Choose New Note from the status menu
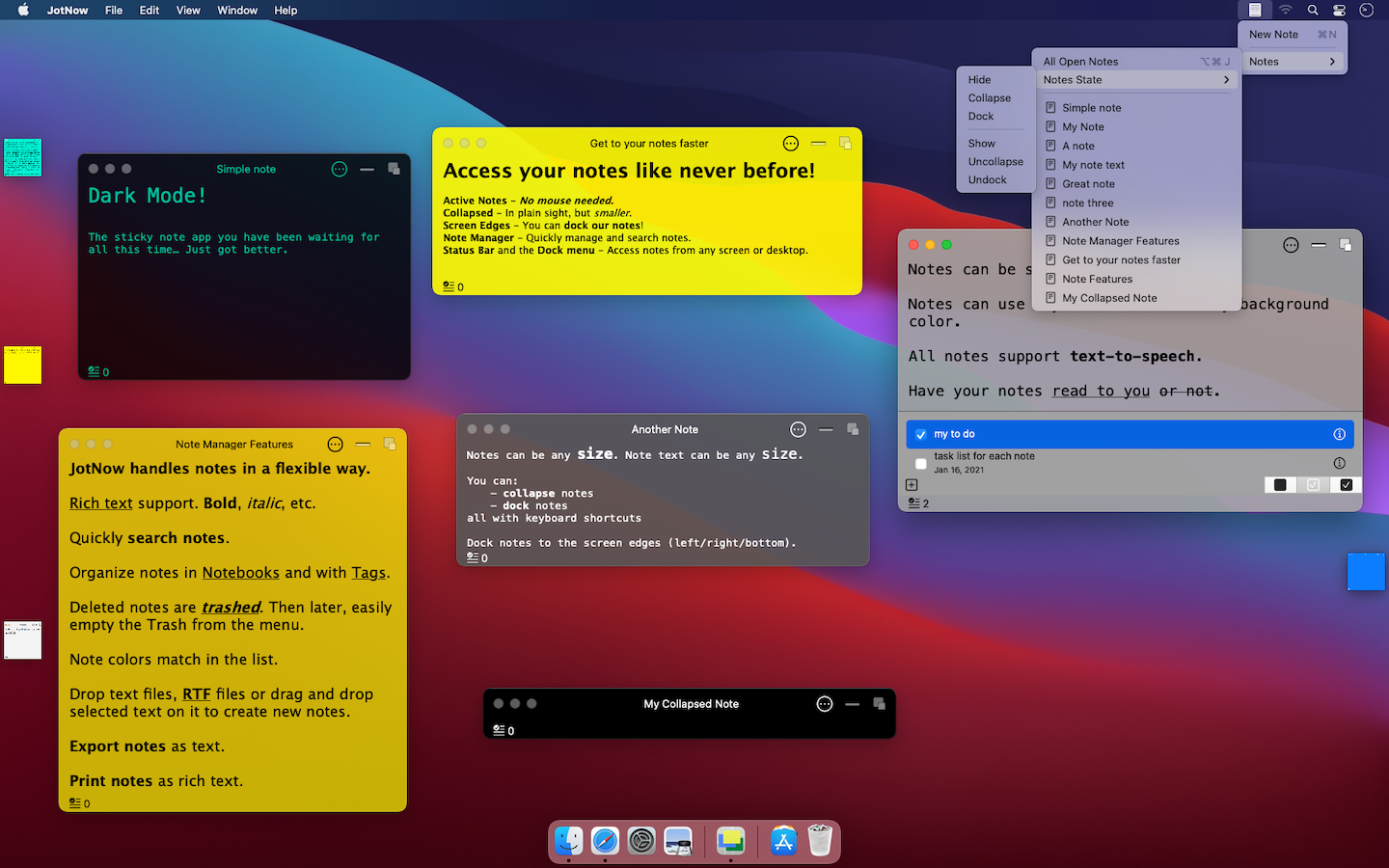This screenshot has width=1389, height=868. pyautogui.click(x=1273, y=35)
